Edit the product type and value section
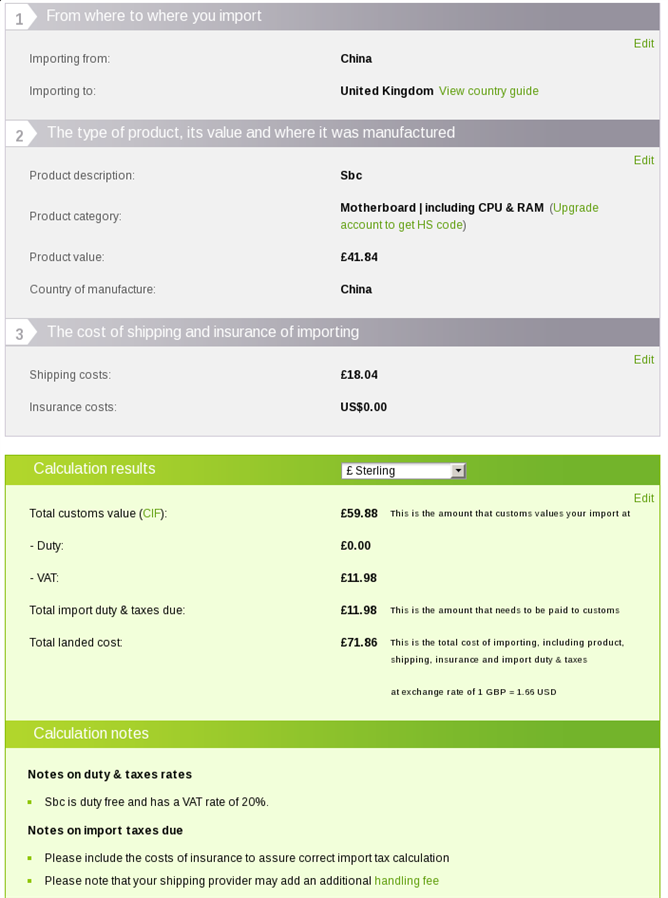668x898 pixels. (643, 160)
